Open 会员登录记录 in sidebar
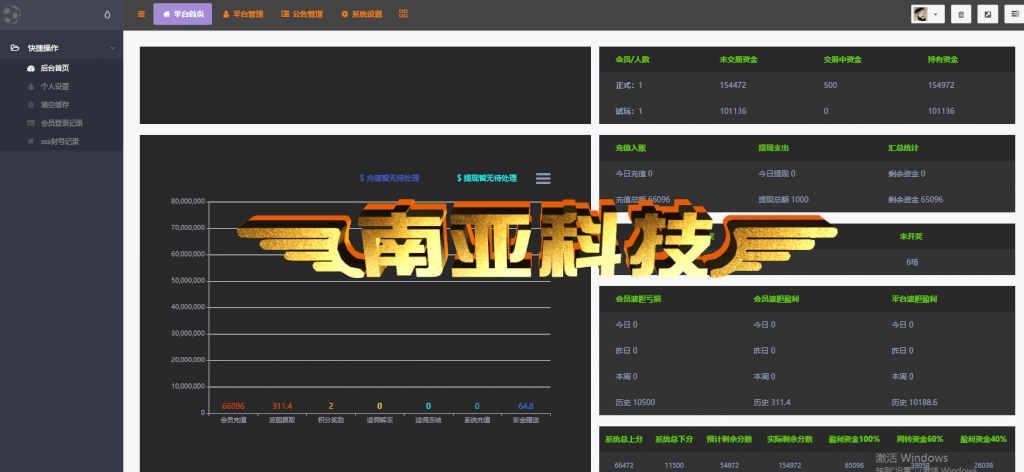The width and height of the screenshot is (1024, 472). click(62, 123)
